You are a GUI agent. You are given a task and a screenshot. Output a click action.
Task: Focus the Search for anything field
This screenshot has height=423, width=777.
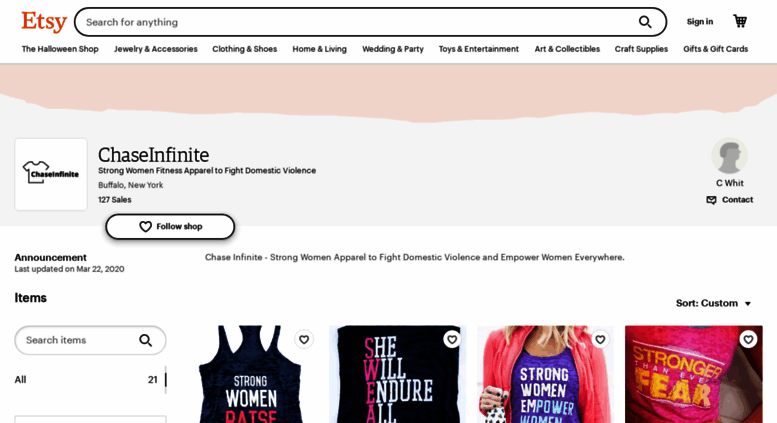[x=370, y=22]
